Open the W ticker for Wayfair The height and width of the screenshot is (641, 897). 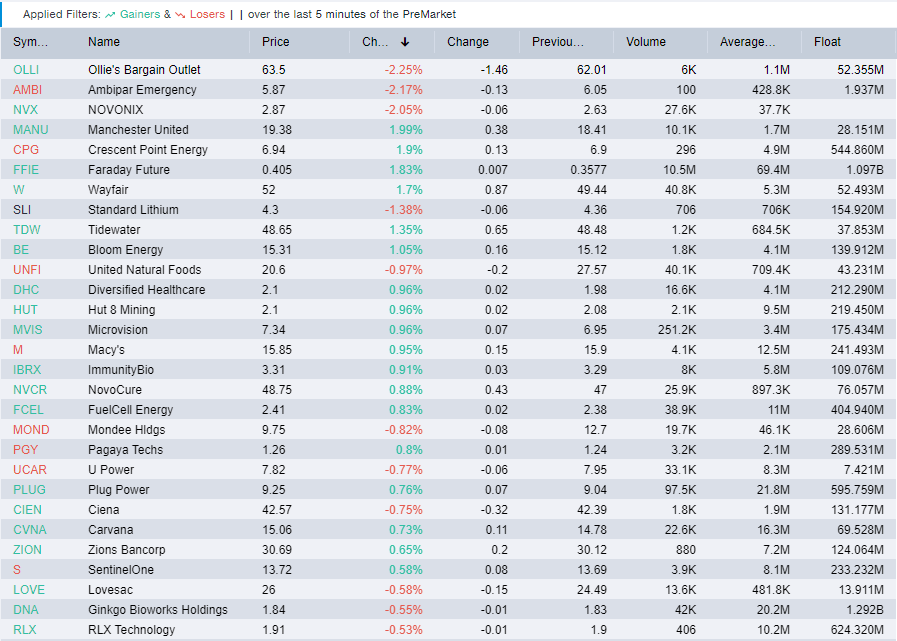(x=19, y=190)
